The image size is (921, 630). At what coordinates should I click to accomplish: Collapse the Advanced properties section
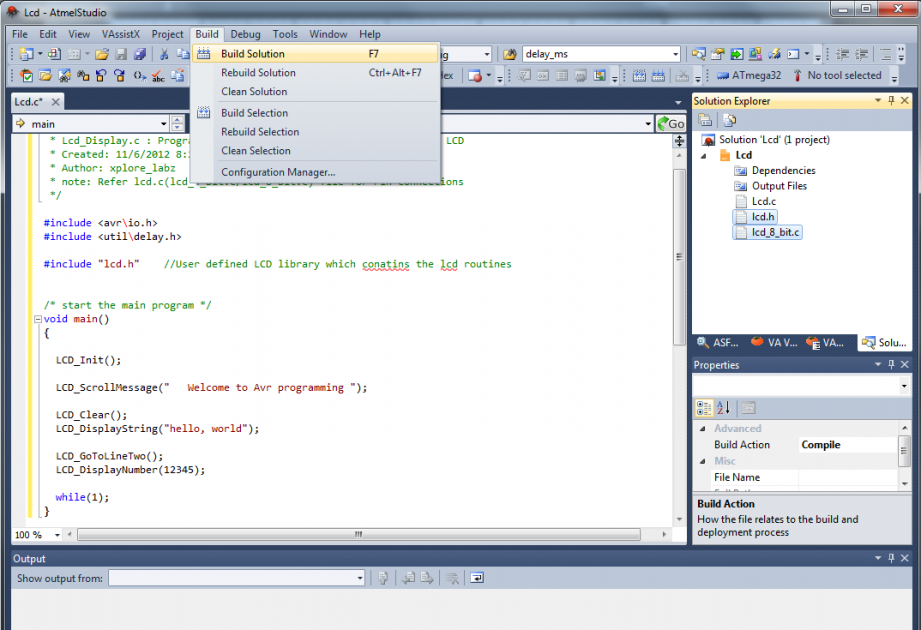coord(702,429)
